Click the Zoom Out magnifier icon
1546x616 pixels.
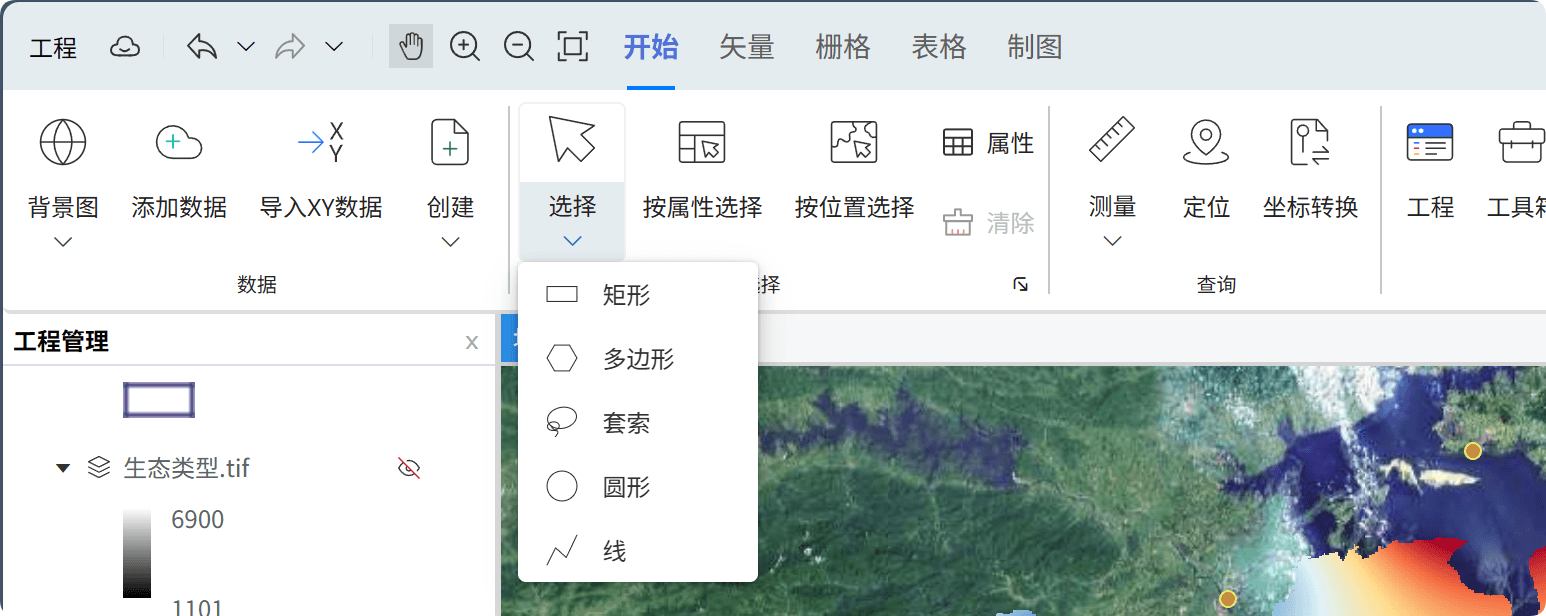(x=518, y=46)
